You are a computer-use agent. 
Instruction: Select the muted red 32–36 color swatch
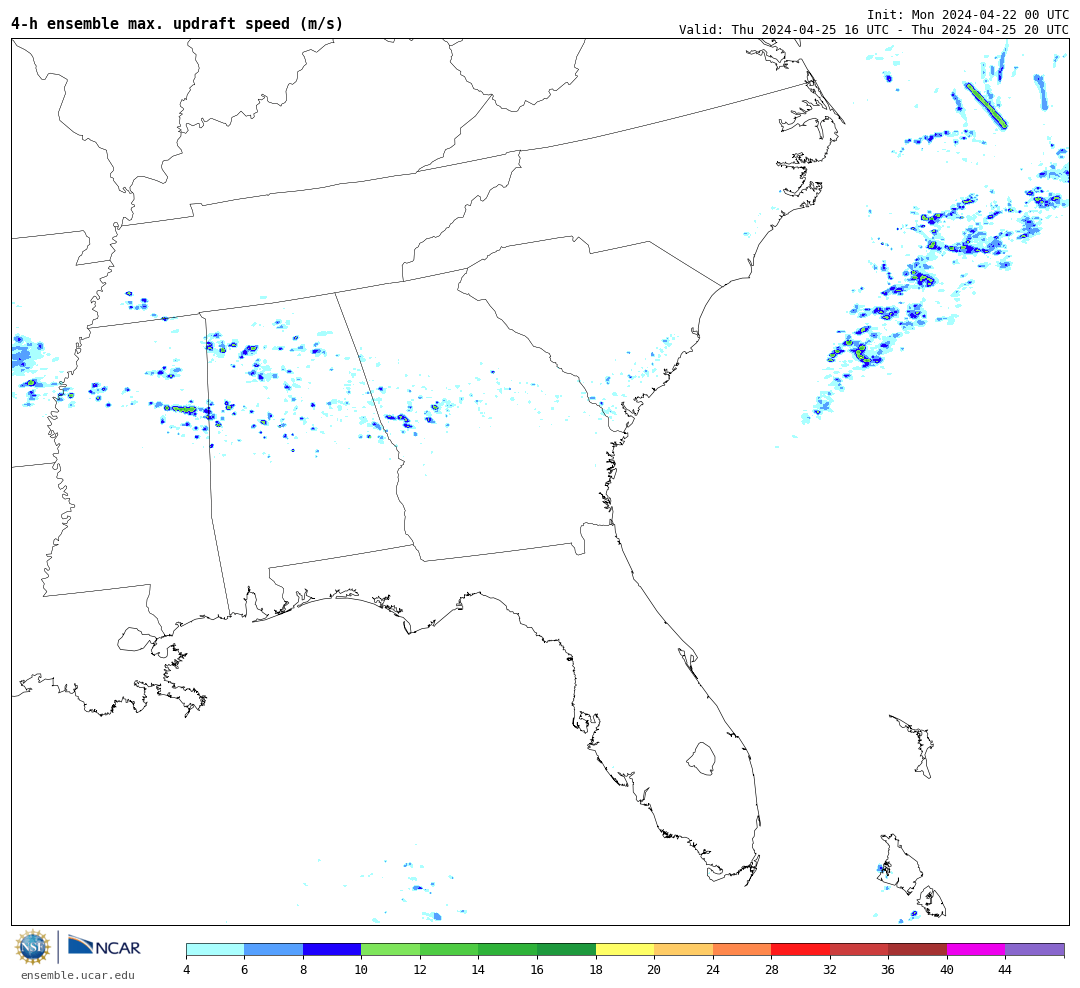pyautogui.click(x=859, y=950)
